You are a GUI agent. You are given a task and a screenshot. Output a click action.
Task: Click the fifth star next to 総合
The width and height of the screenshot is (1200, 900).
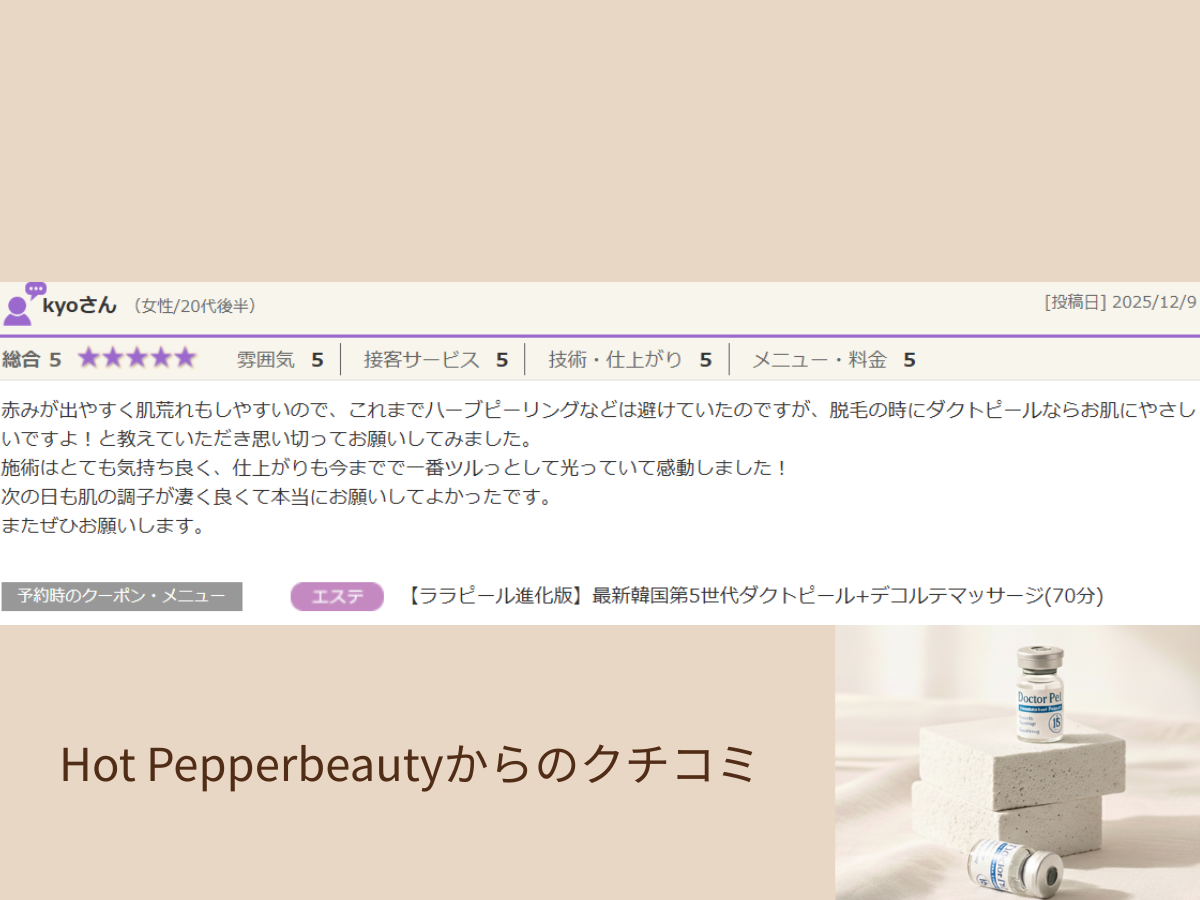(186, 357)
